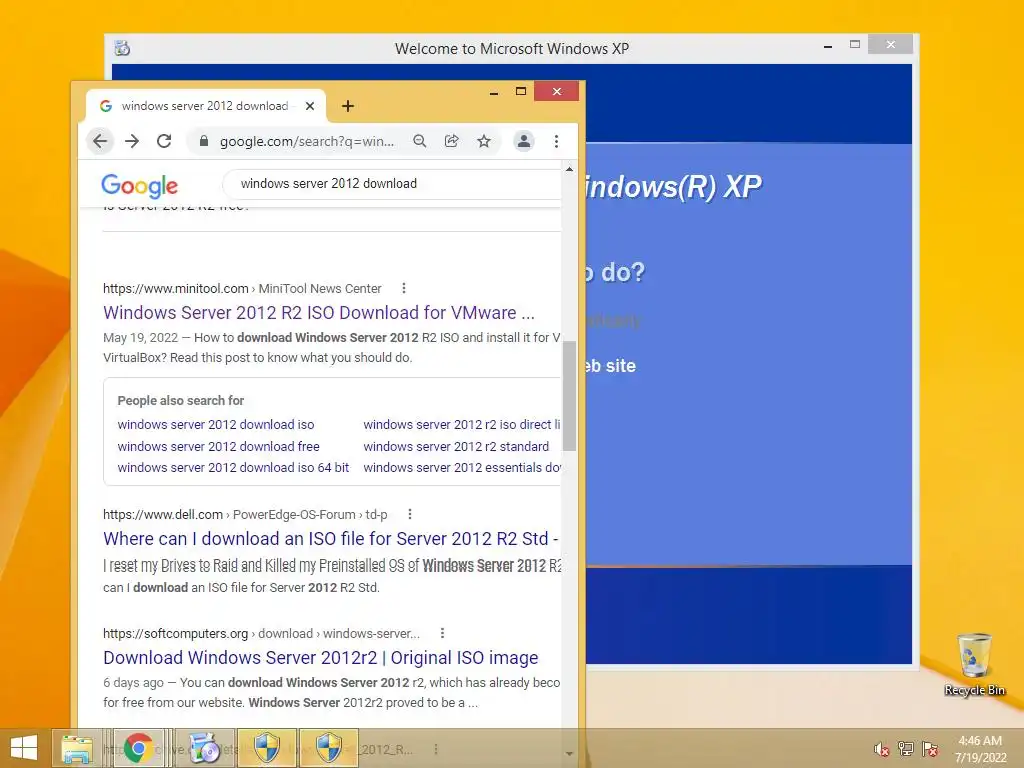This screenshot has width=1024, height=768.
Task: Open softcomputers.org result options menu
Action: (442, 633)
